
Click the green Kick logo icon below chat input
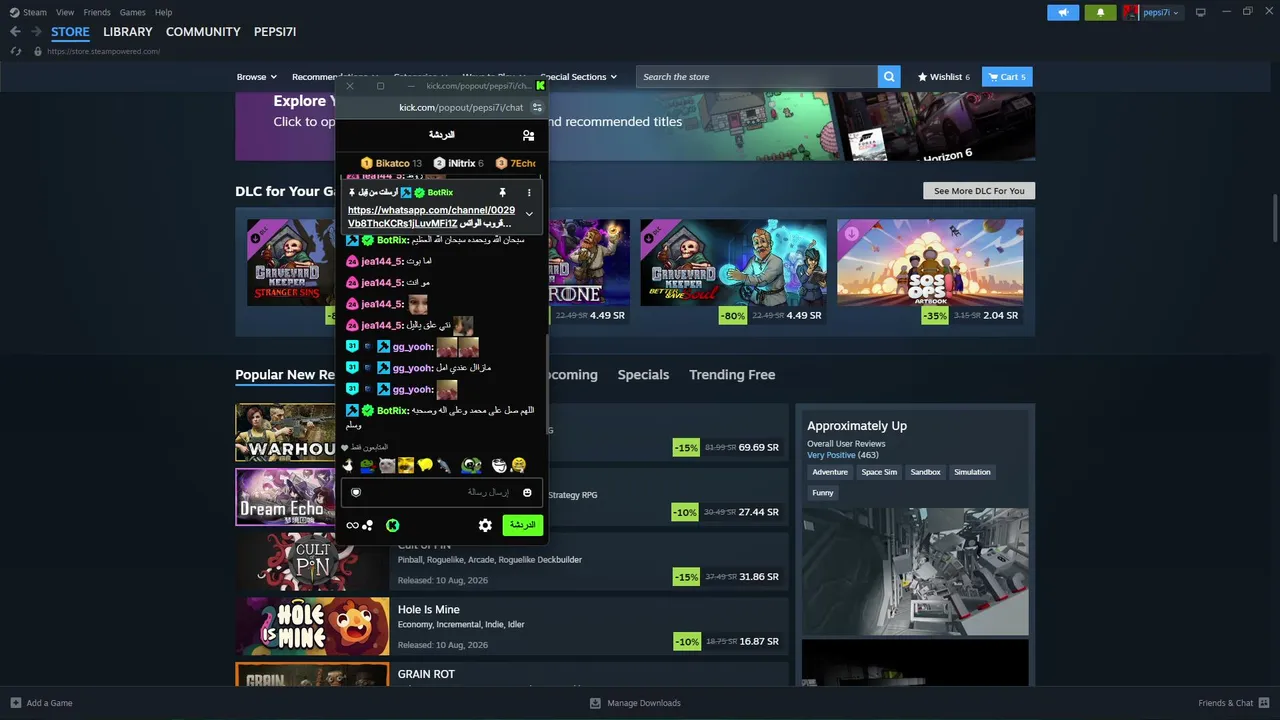click(x=393, y=525)
